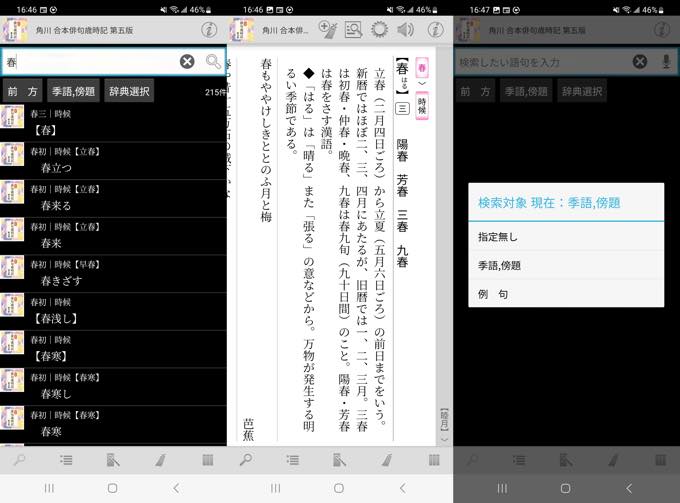The image size is (680, 503).
Task: Open '前　方' match mode selector above results list
Action: pos(22,92)
